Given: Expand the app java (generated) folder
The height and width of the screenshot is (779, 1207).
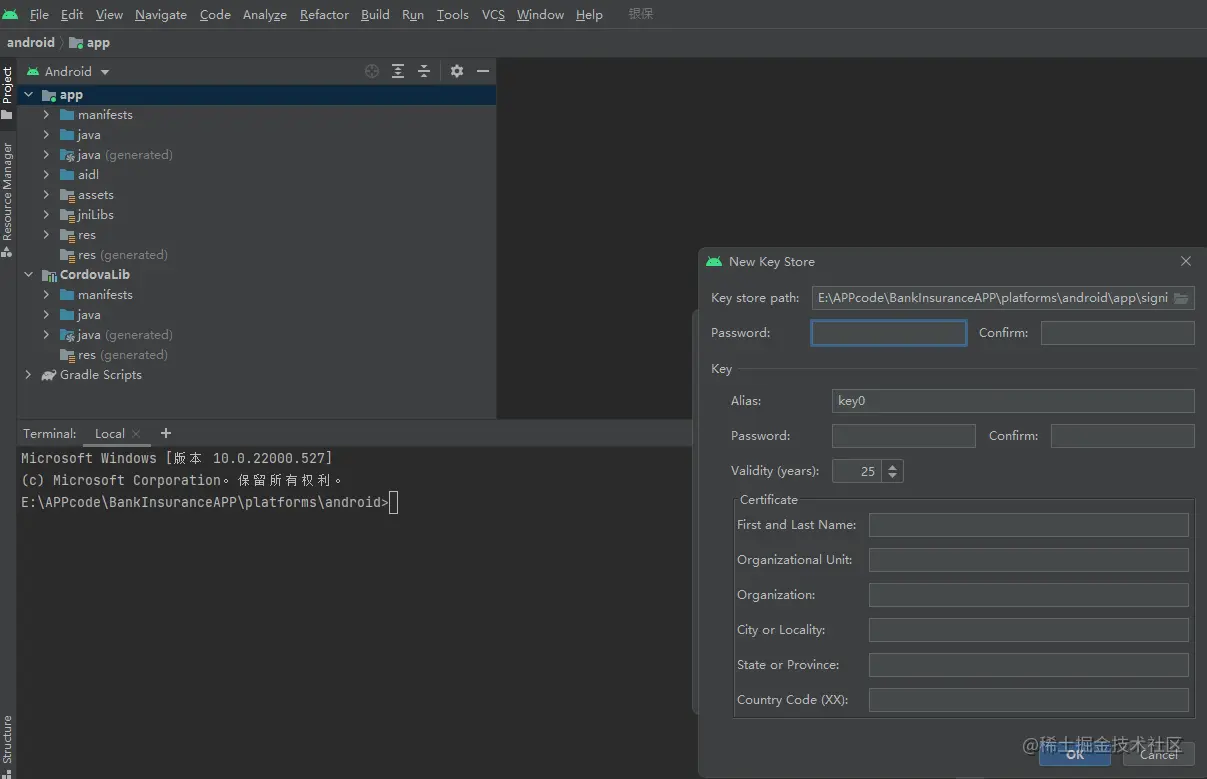Looking at the screenshot, I should 46,155.
